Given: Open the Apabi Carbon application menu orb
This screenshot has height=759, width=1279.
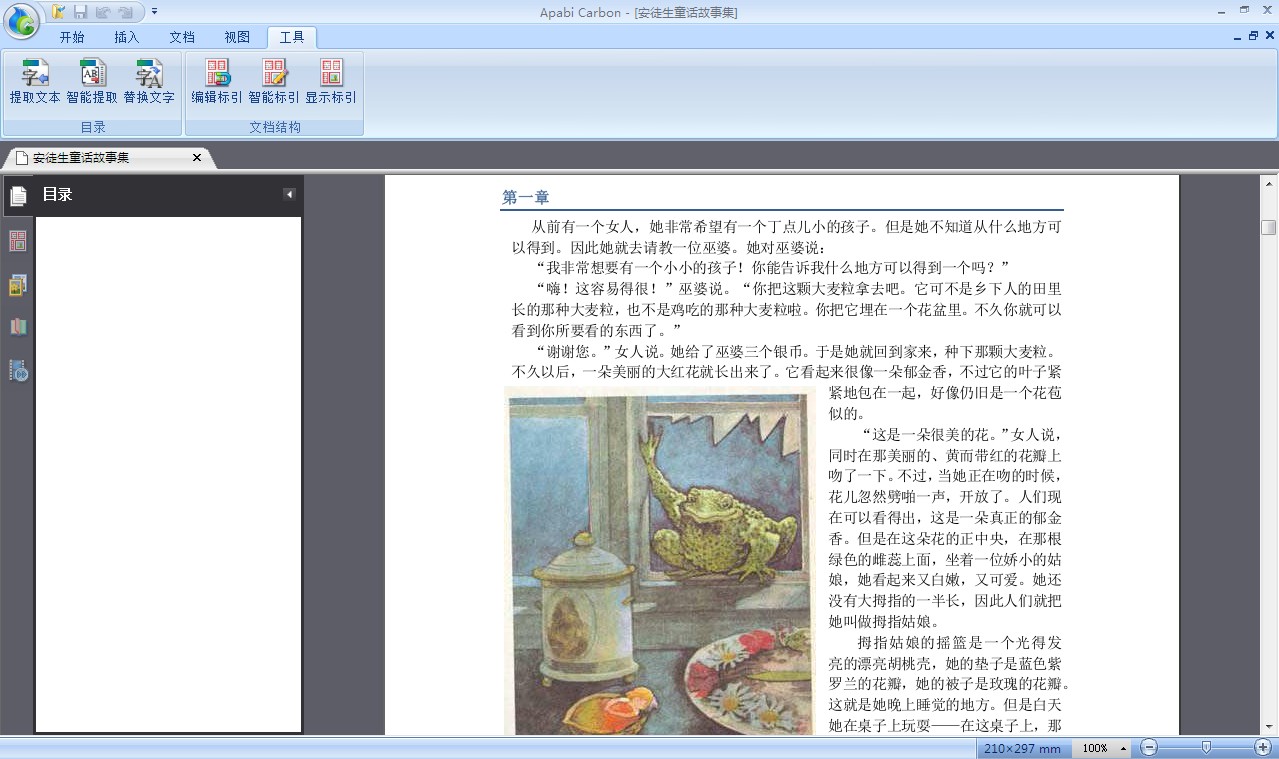Looking at the screenshot, I should [21, 20].
